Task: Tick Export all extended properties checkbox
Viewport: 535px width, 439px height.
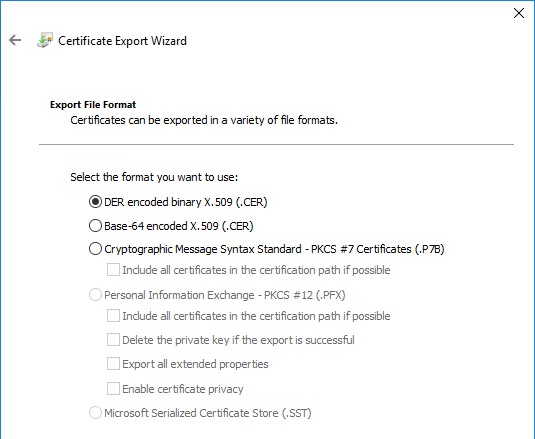Action: [113, 364]
